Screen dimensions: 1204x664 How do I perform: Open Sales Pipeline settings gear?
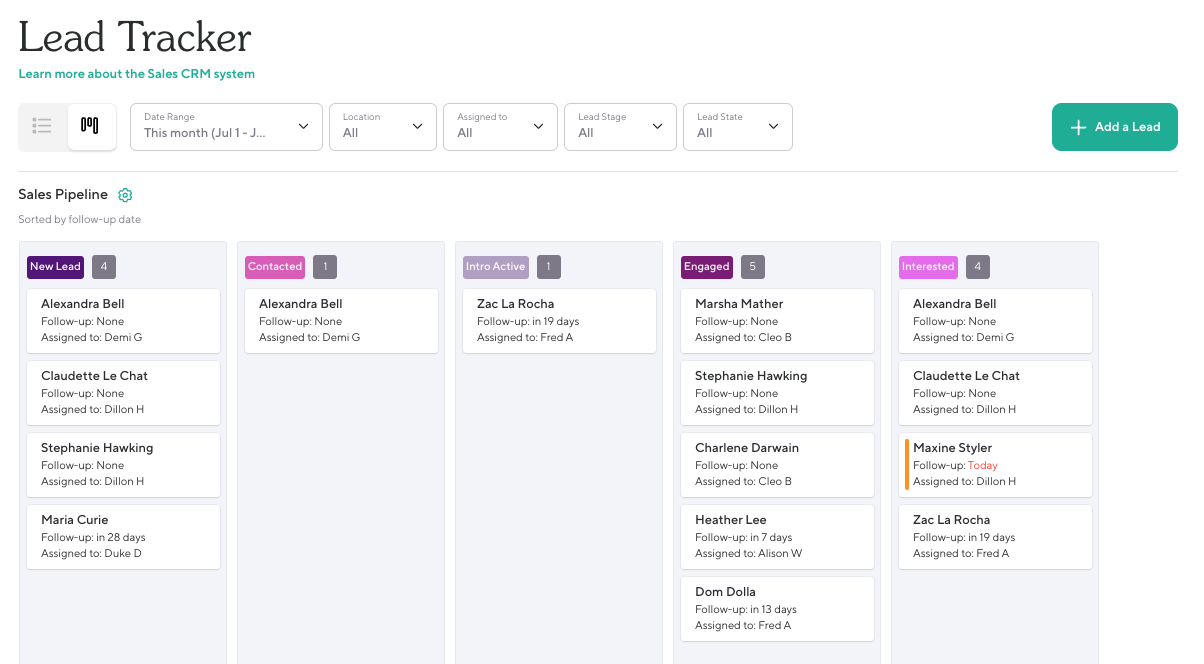point(125,195)
